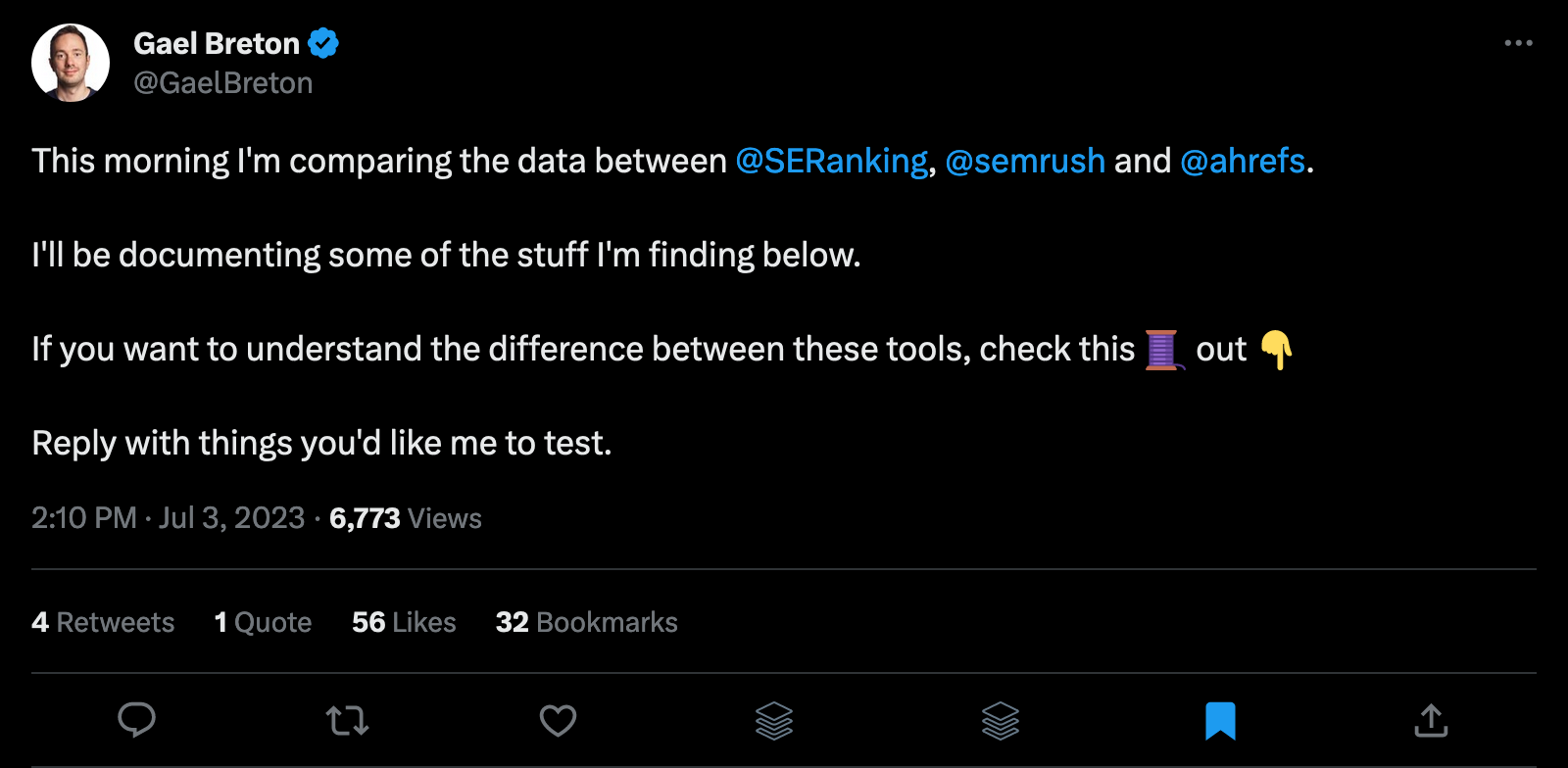The image size is (1568, 768).
Task: Retweet this post using the arrows icon
Action: click(347, 721)
